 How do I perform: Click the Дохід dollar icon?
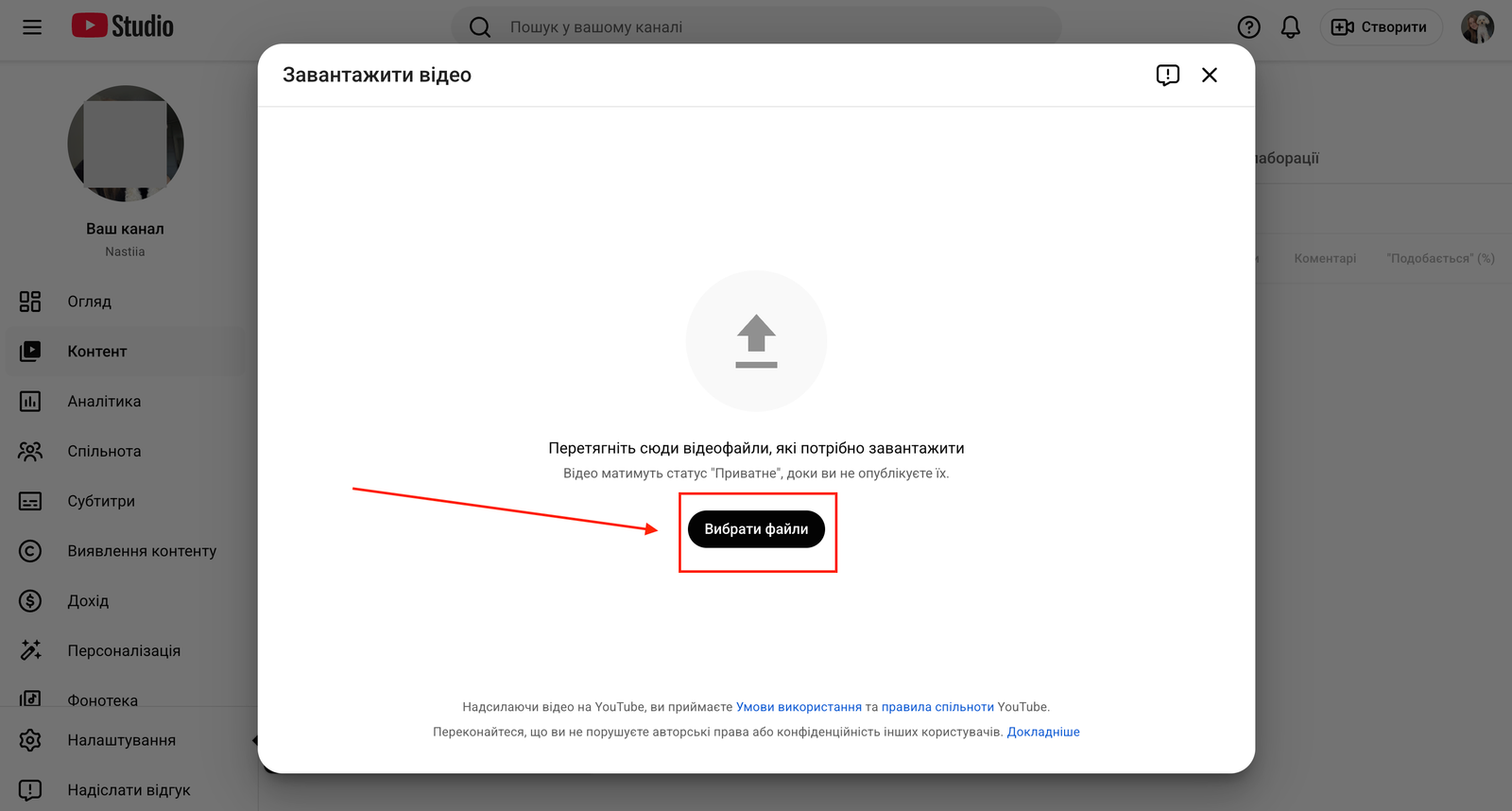coord(30,601)
